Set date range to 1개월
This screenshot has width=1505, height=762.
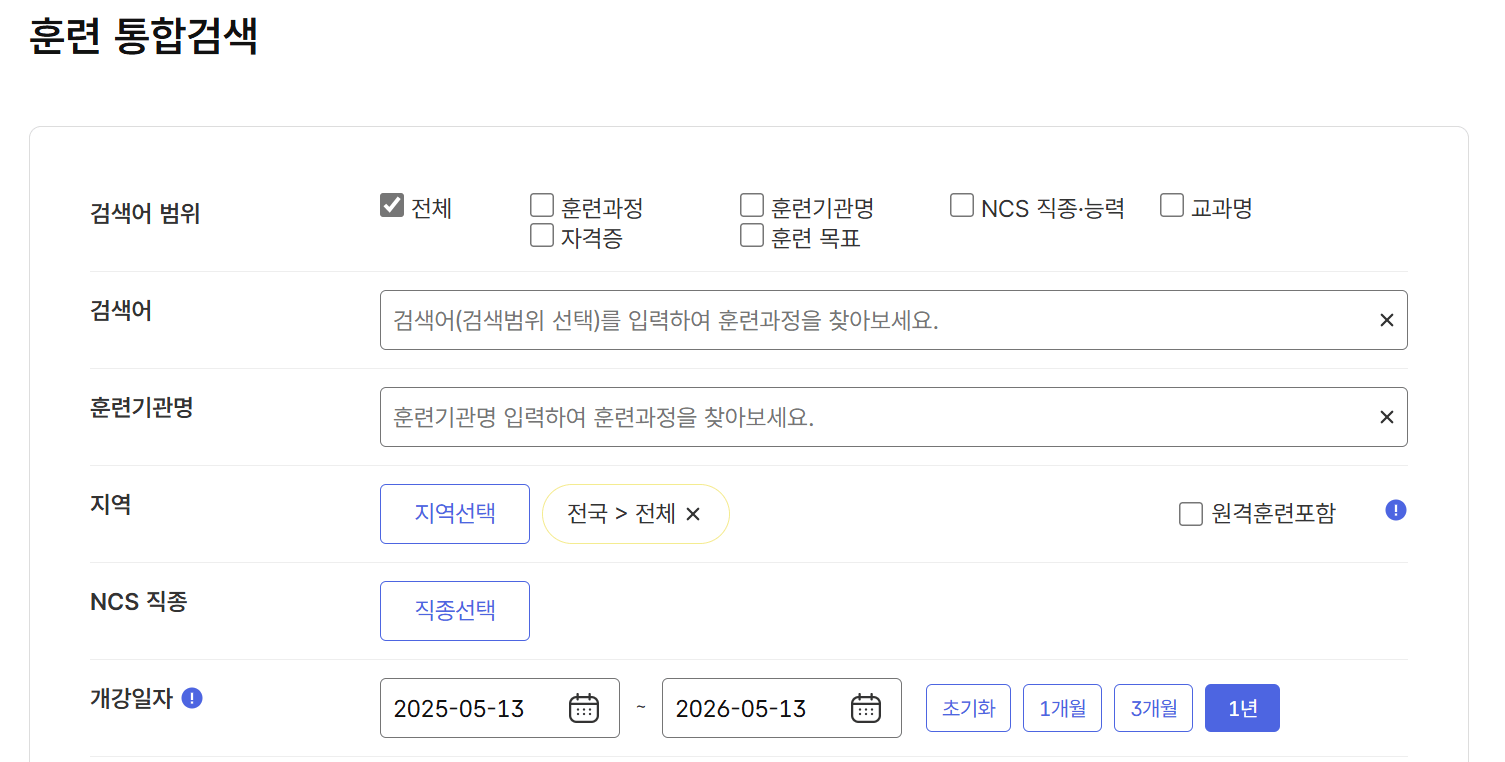coord(1062,707)
